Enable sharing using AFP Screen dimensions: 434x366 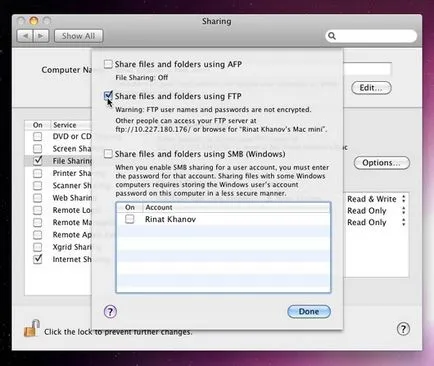point(108,64)
